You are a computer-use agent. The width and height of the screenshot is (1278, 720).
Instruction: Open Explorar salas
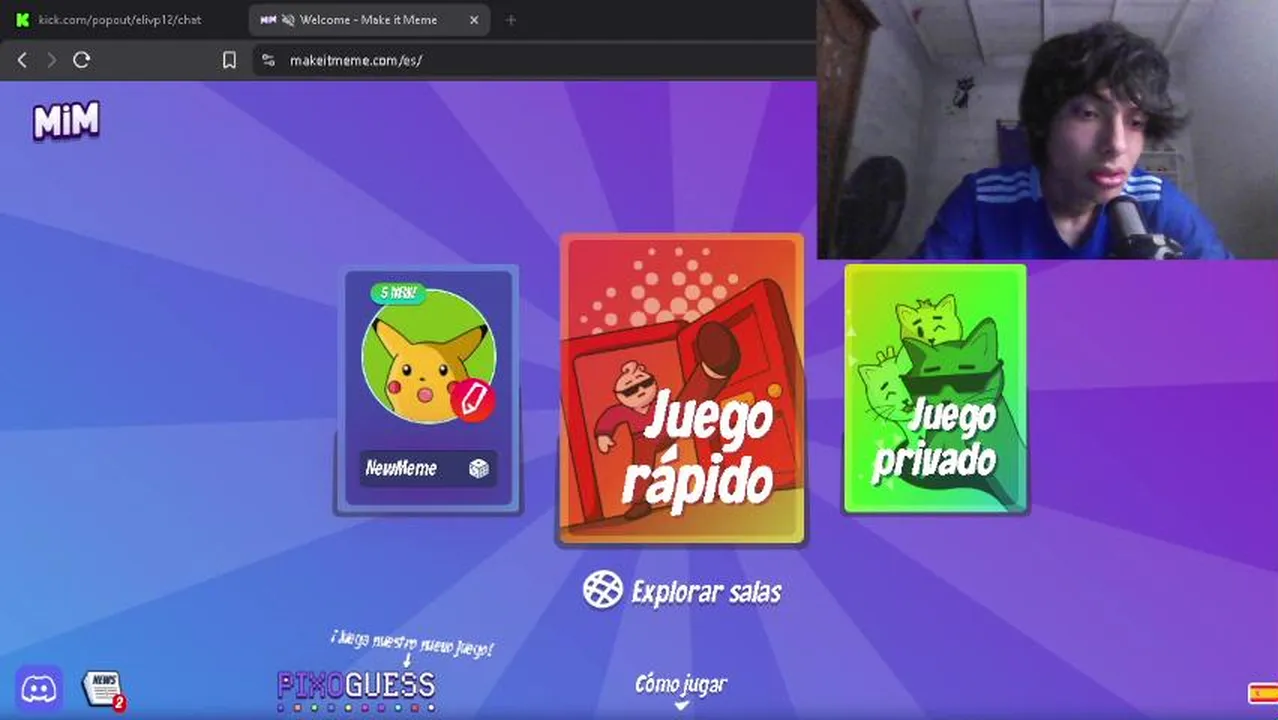(682, 591)
